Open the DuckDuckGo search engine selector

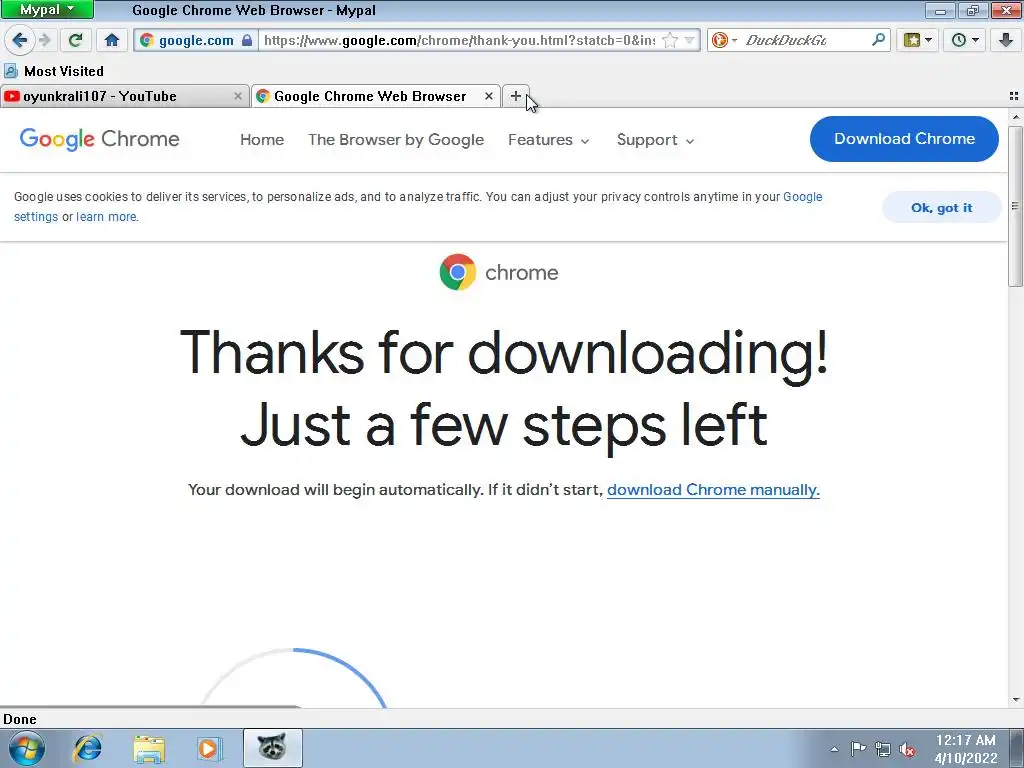[x=724, y=40]
